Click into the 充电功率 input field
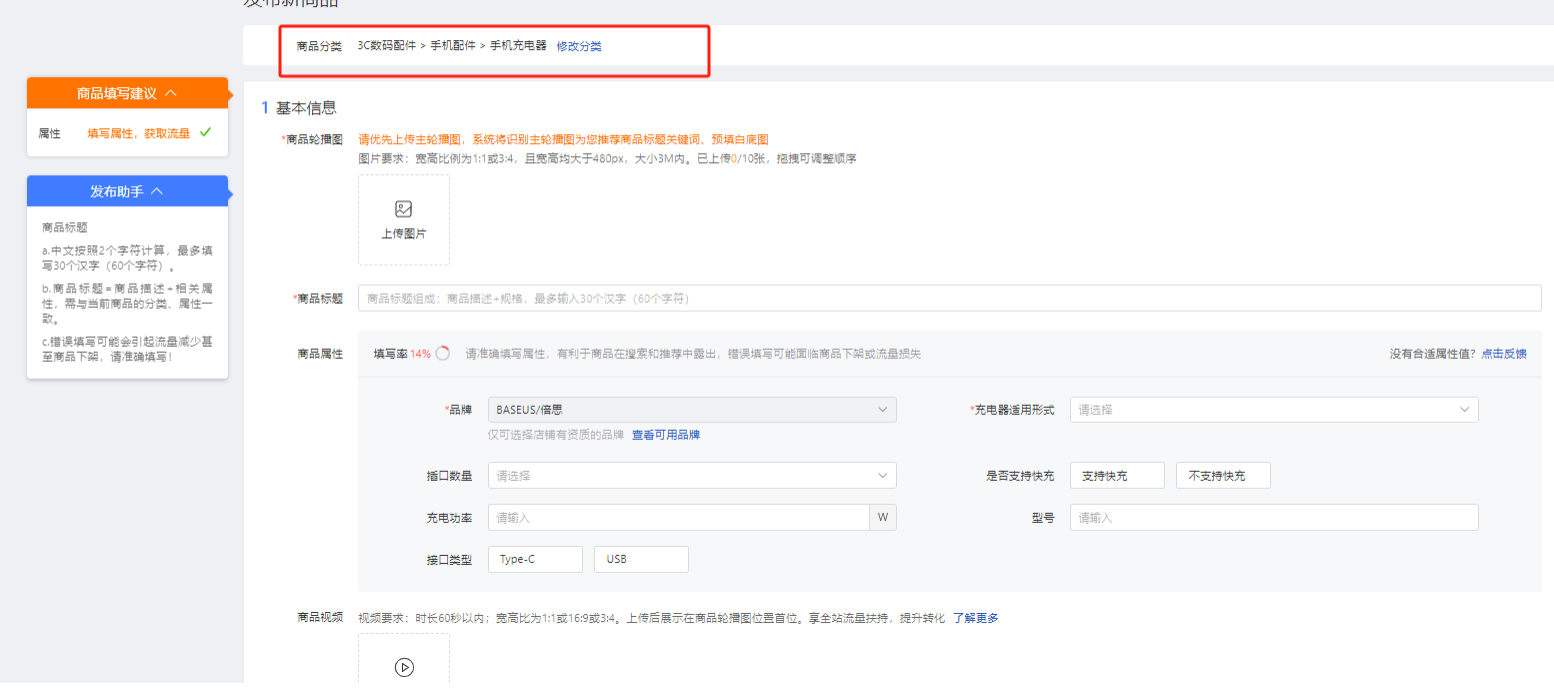Image resolution: width=1554 pixels, height=690 pixels. tap(678, 518)
